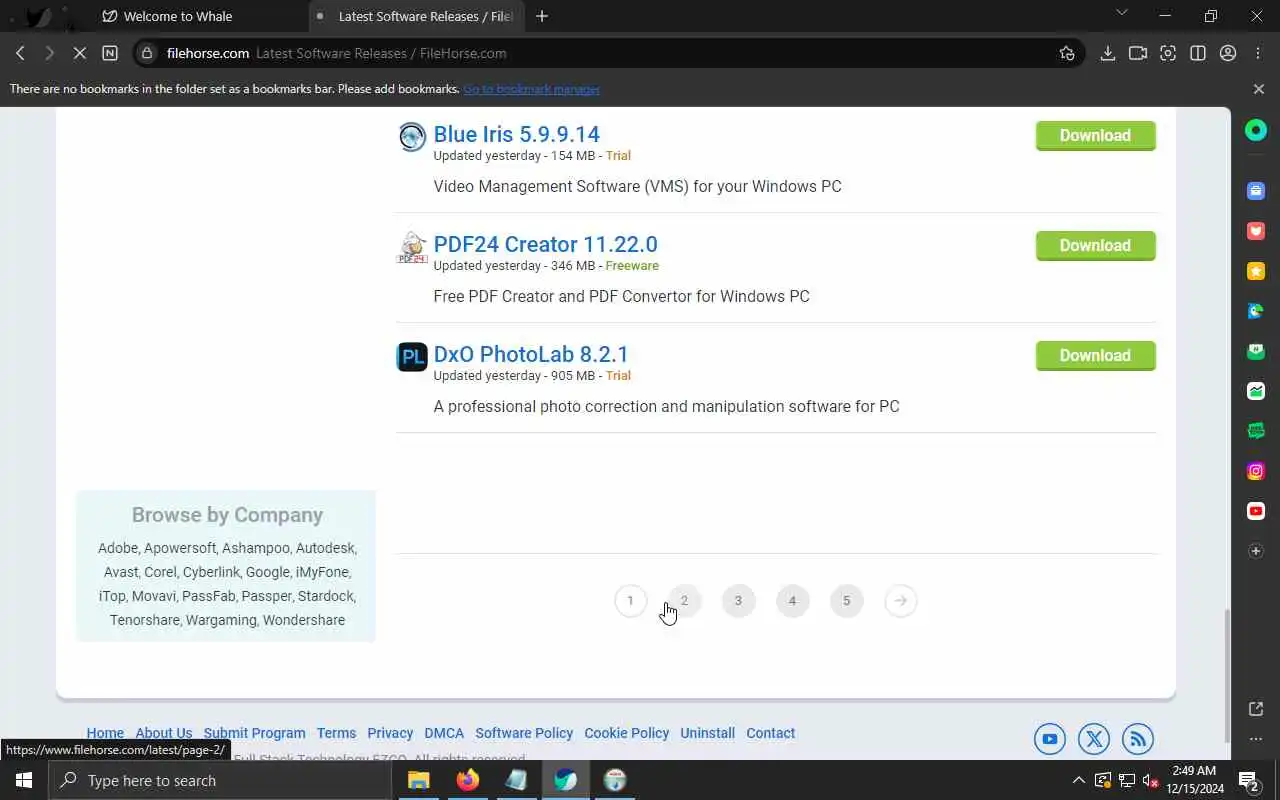Open the DxO PhotoLab 8.2.1 title link
The image size is (1280, 800).
tap(531, 354)
